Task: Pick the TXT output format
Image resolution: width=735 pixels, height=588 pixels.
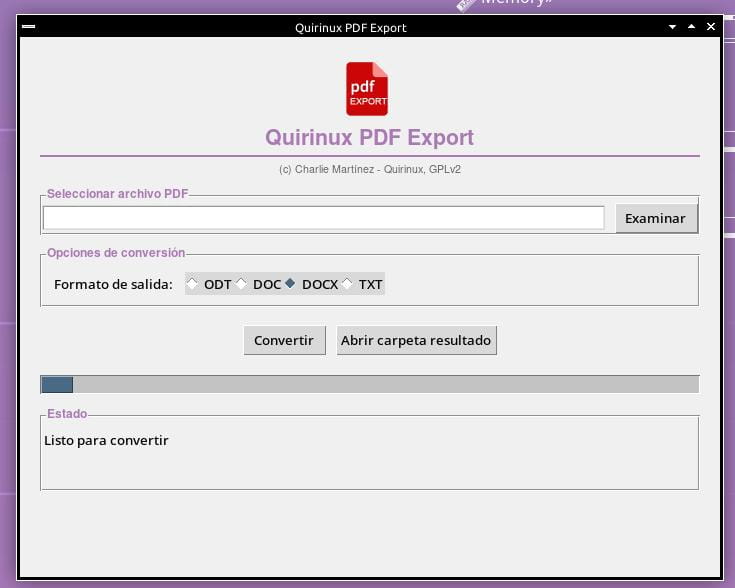Action: [x=362, y=284]
